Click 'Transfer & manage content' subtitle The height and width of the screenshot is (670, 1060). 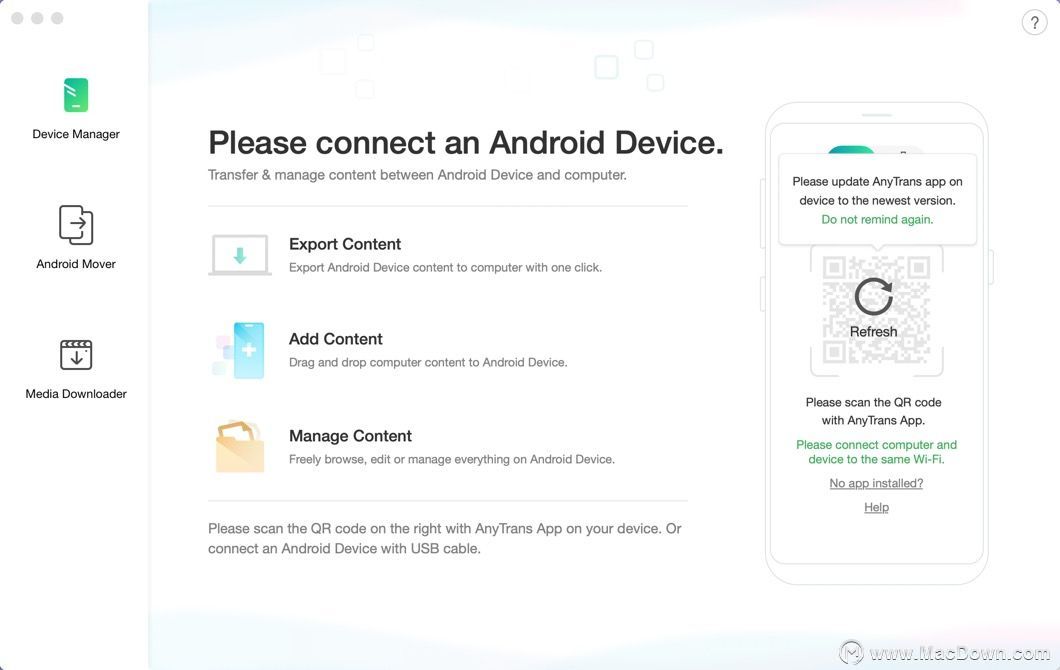pos(417,174)
